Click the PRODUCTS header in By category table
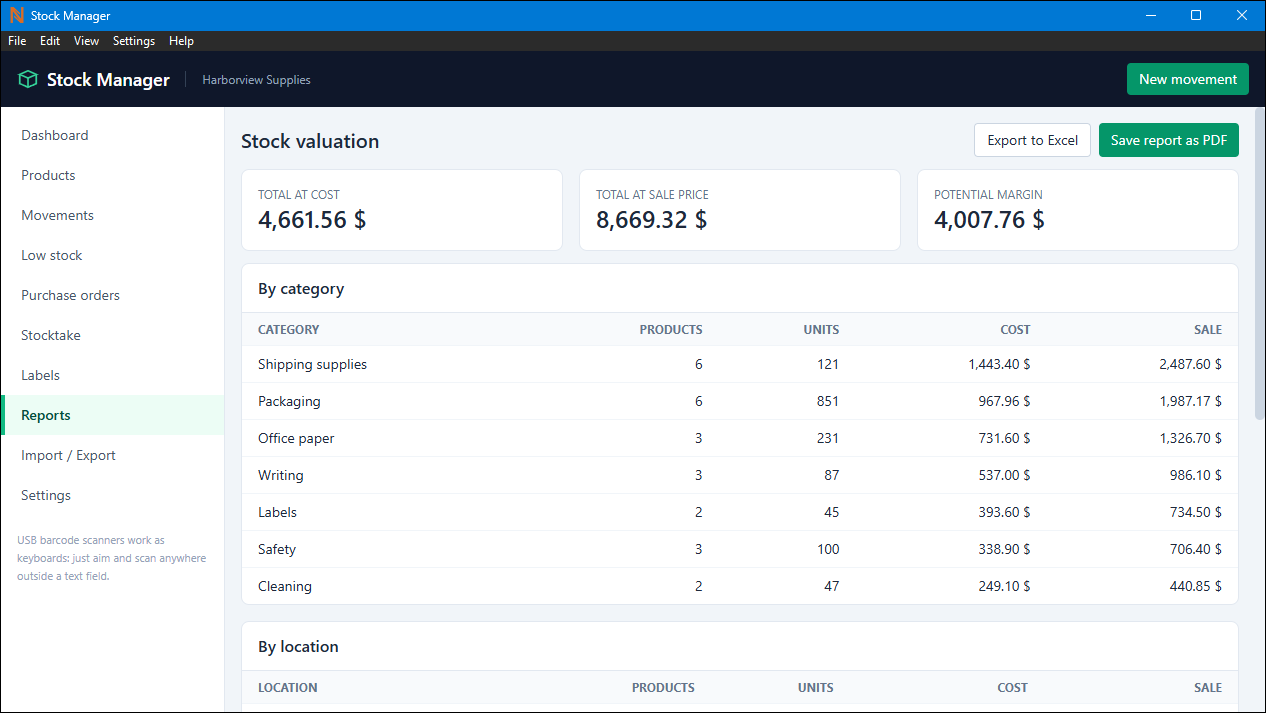The image size is (1266, 713). point(671,329)
